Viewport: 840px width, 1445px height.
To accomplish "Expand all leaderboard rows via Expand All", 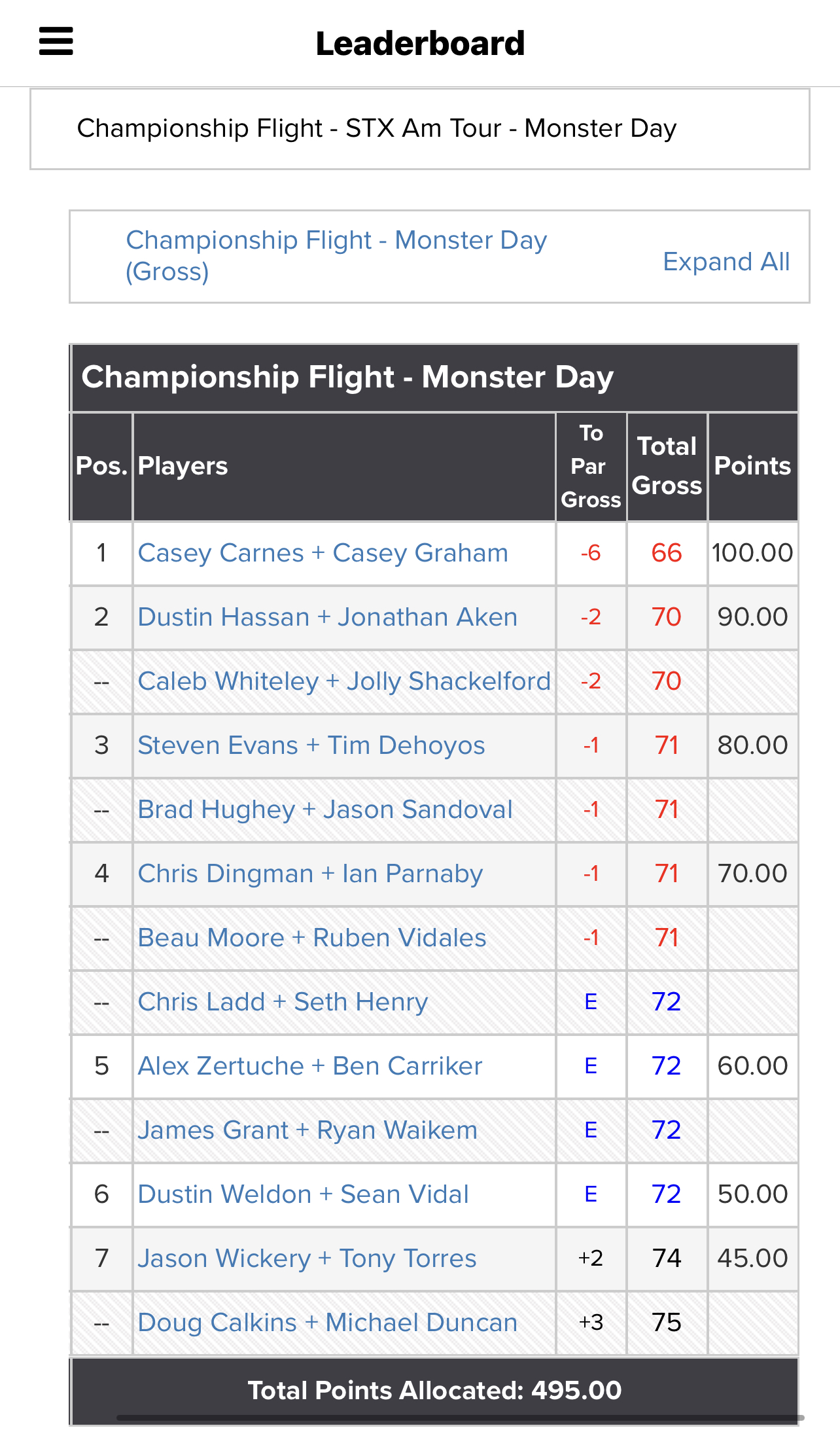I will 726,261.
